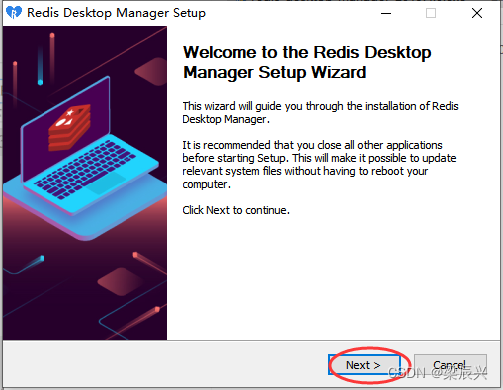Click the 'Welcome to the Redis Desktop Manager Setup Wizard' heading
503x390 pixels.
pos(307,62)
